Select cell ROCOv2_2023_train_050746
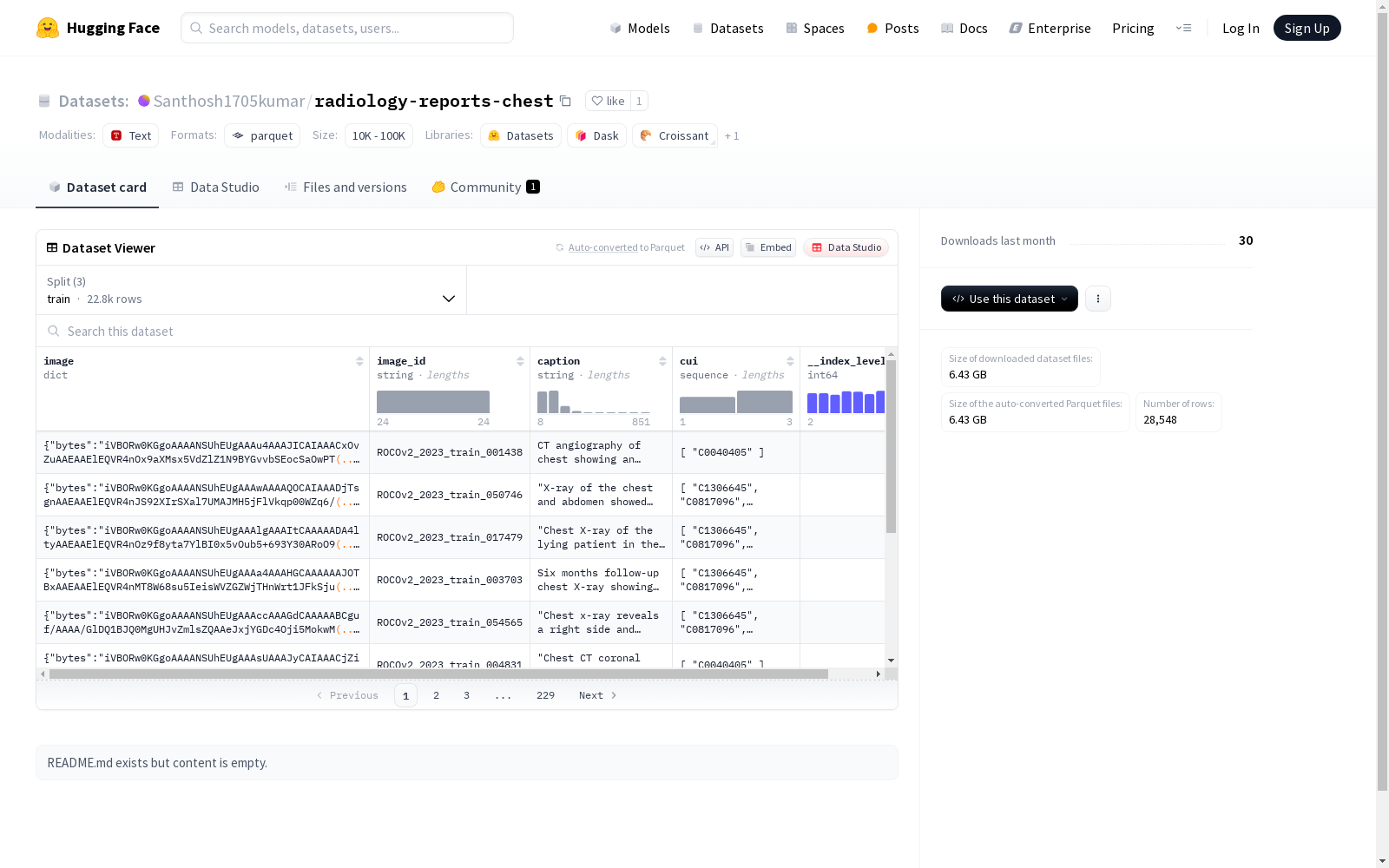This screenshot has height=868, width=1389. 450,495
